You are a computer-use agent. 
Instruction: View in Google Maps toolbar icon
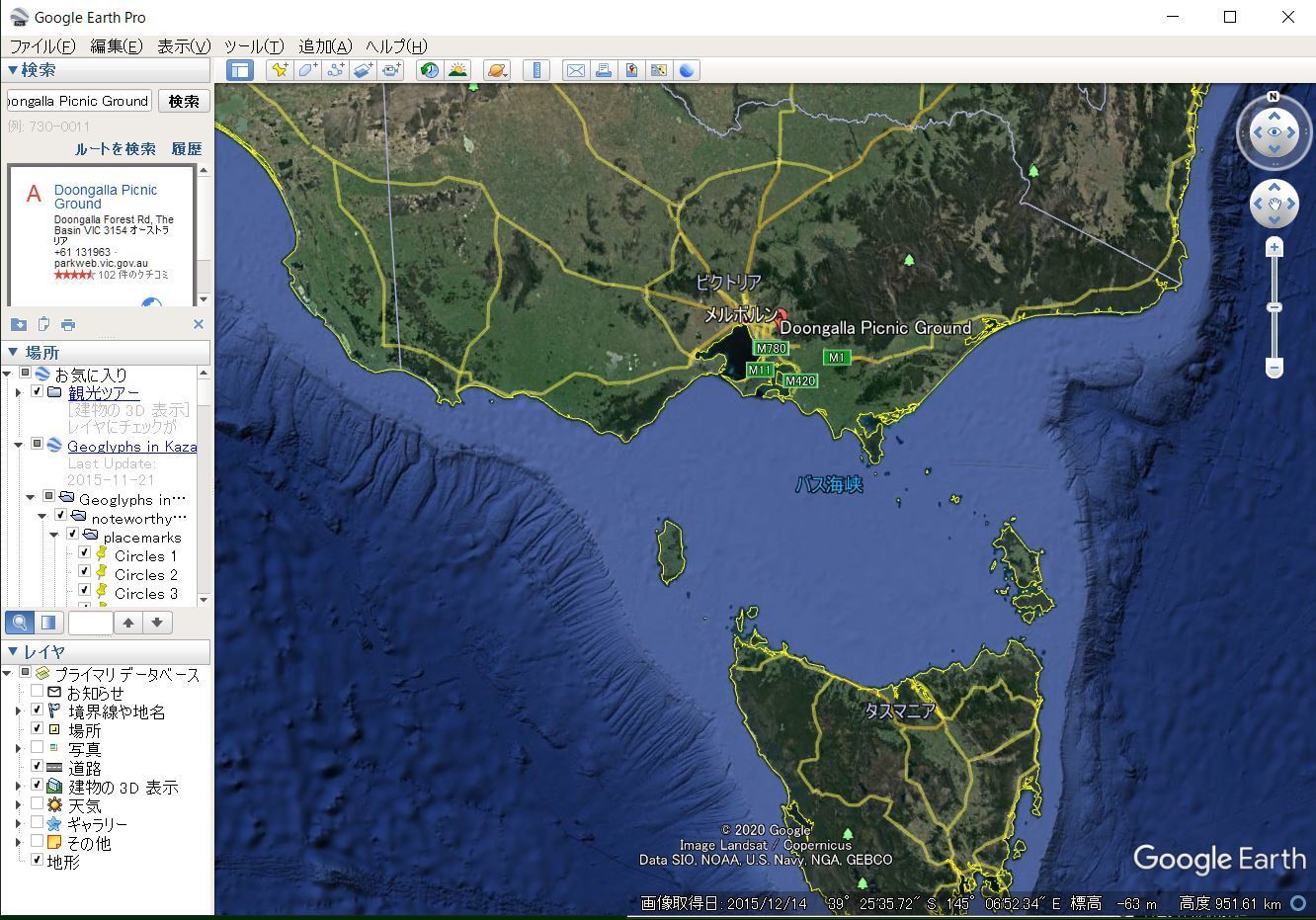tap(658, 70)
